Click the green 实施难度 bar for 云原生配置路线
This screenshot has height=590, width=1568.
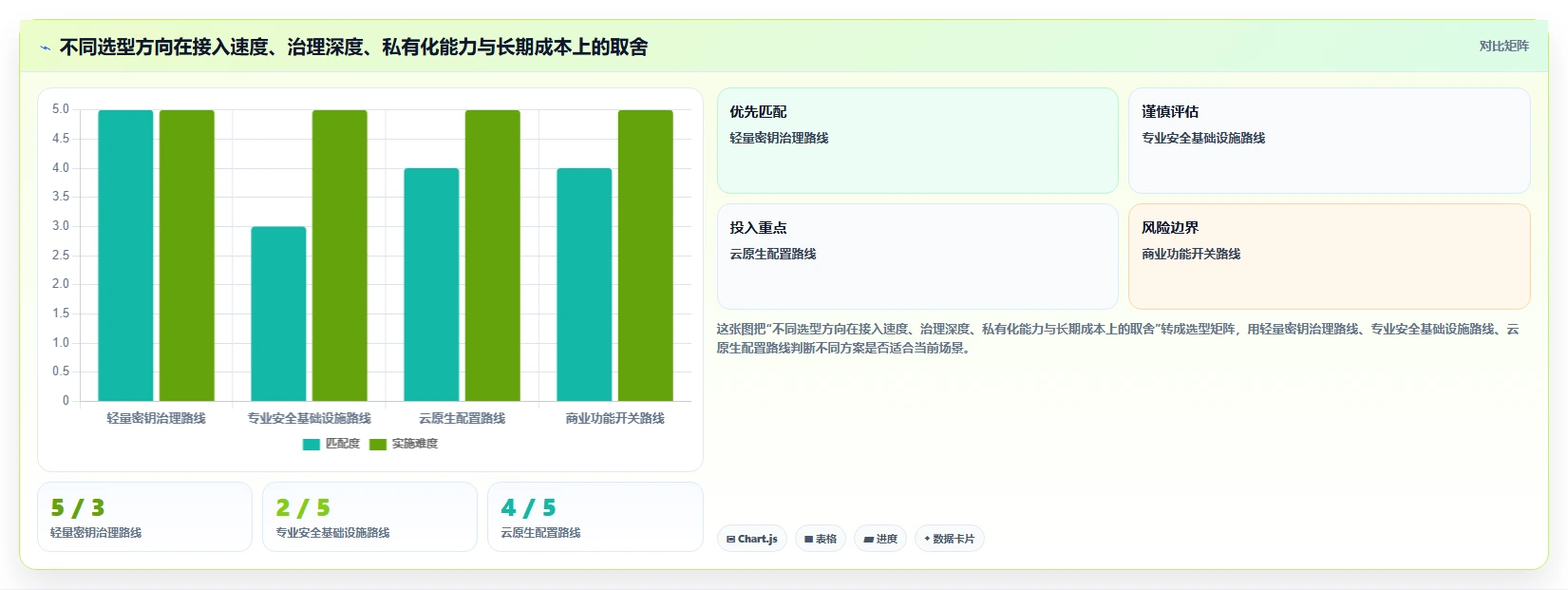coord(493,256)
